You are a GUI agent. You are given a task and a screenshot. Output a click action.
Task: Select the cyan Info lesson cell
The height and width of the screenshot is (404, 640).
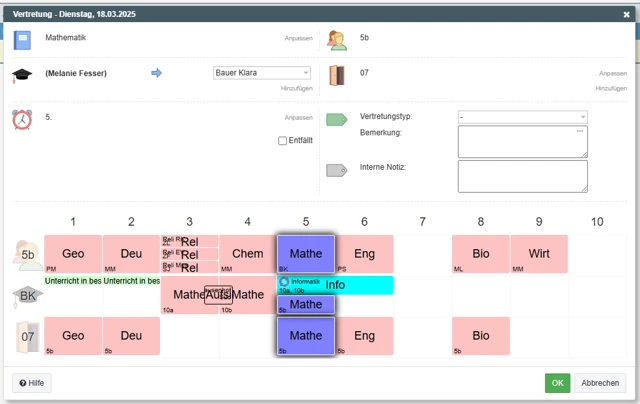tap(334, 285)
